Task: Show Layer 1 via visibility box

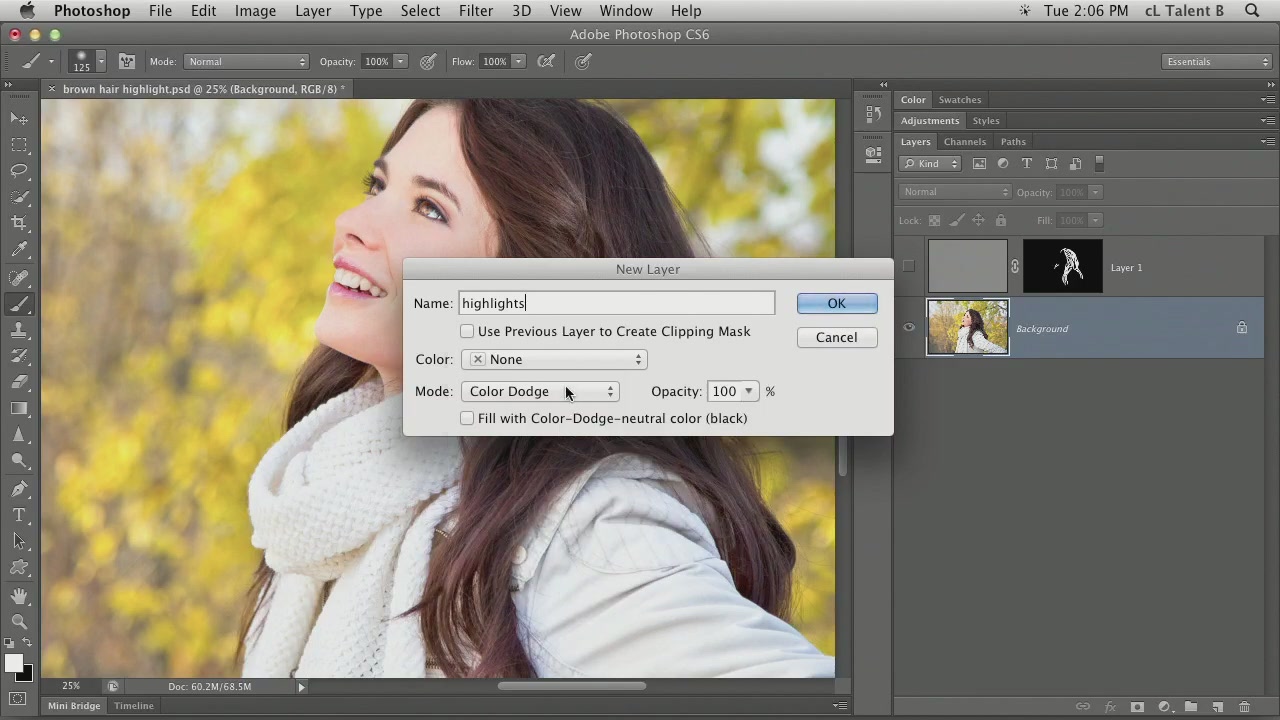Action: 908,267
